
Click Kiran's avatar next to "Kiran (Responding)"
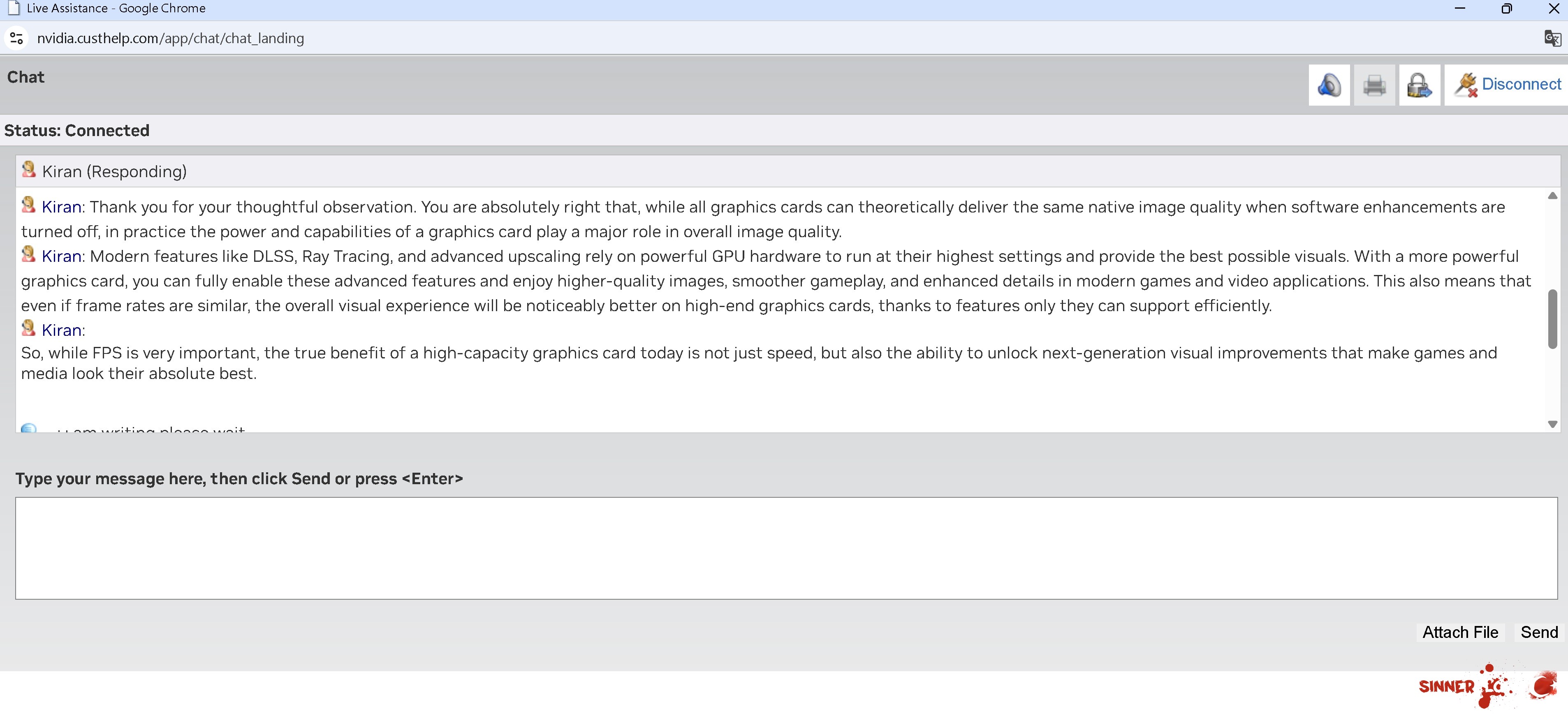click(x=29, y=170)
